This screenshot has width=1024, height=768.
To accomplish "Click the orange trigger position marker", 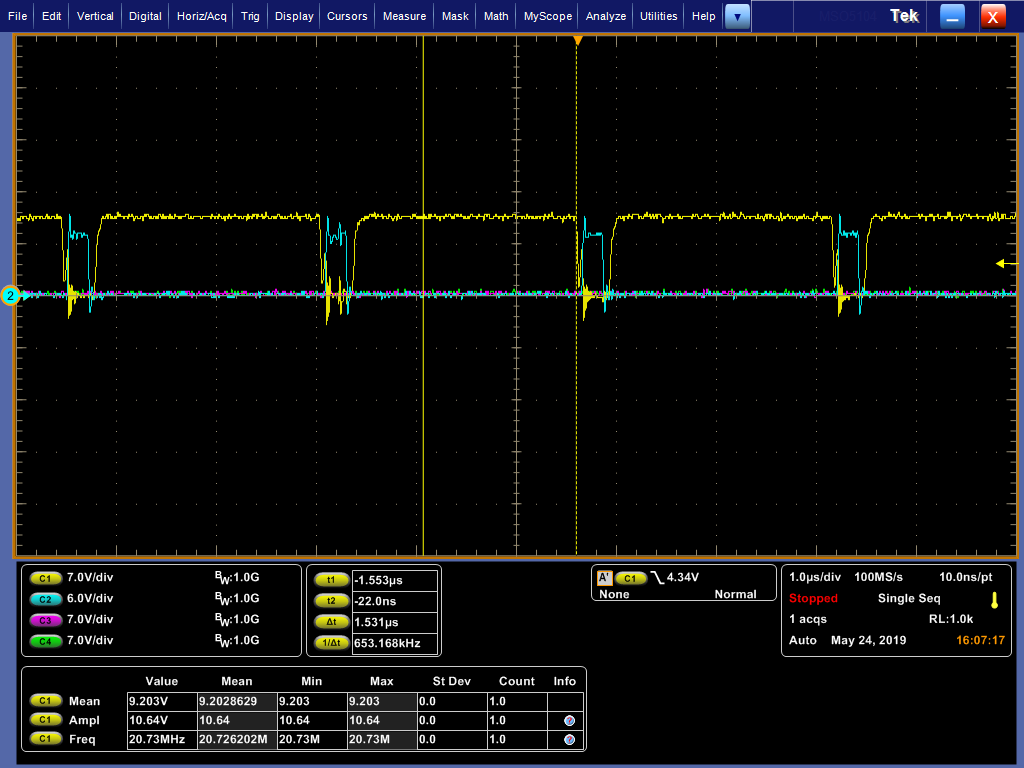I will 577,40.
